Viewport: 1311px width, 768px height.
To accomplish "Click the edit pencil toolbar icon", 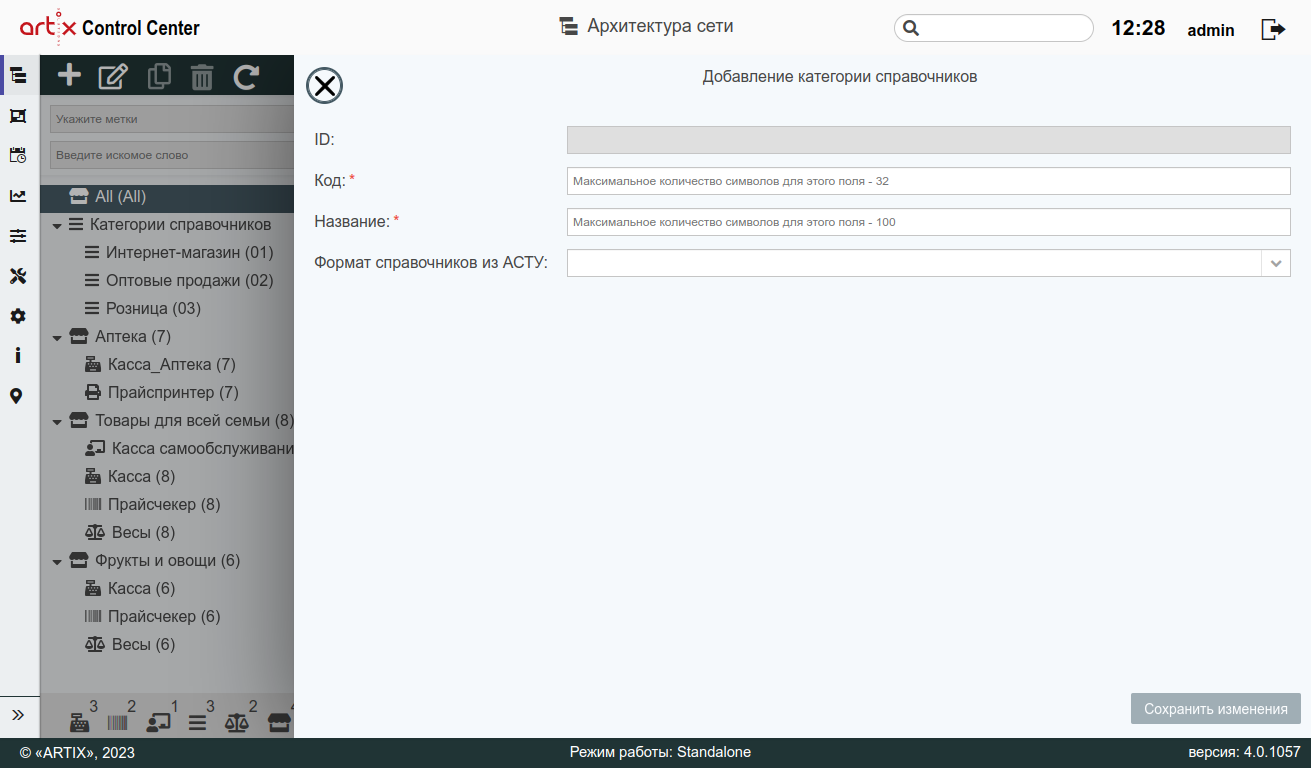I will (x=113, y=76).
